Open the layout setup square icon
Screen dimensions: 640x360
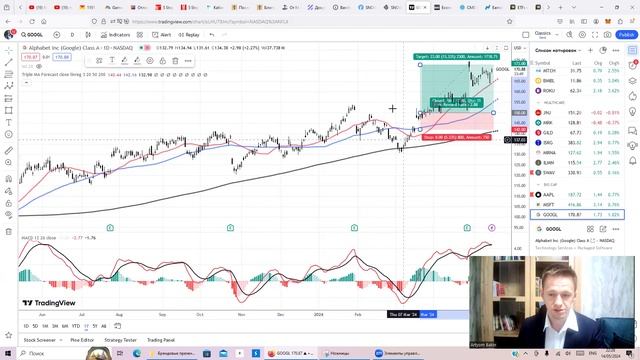pos(526,35)
